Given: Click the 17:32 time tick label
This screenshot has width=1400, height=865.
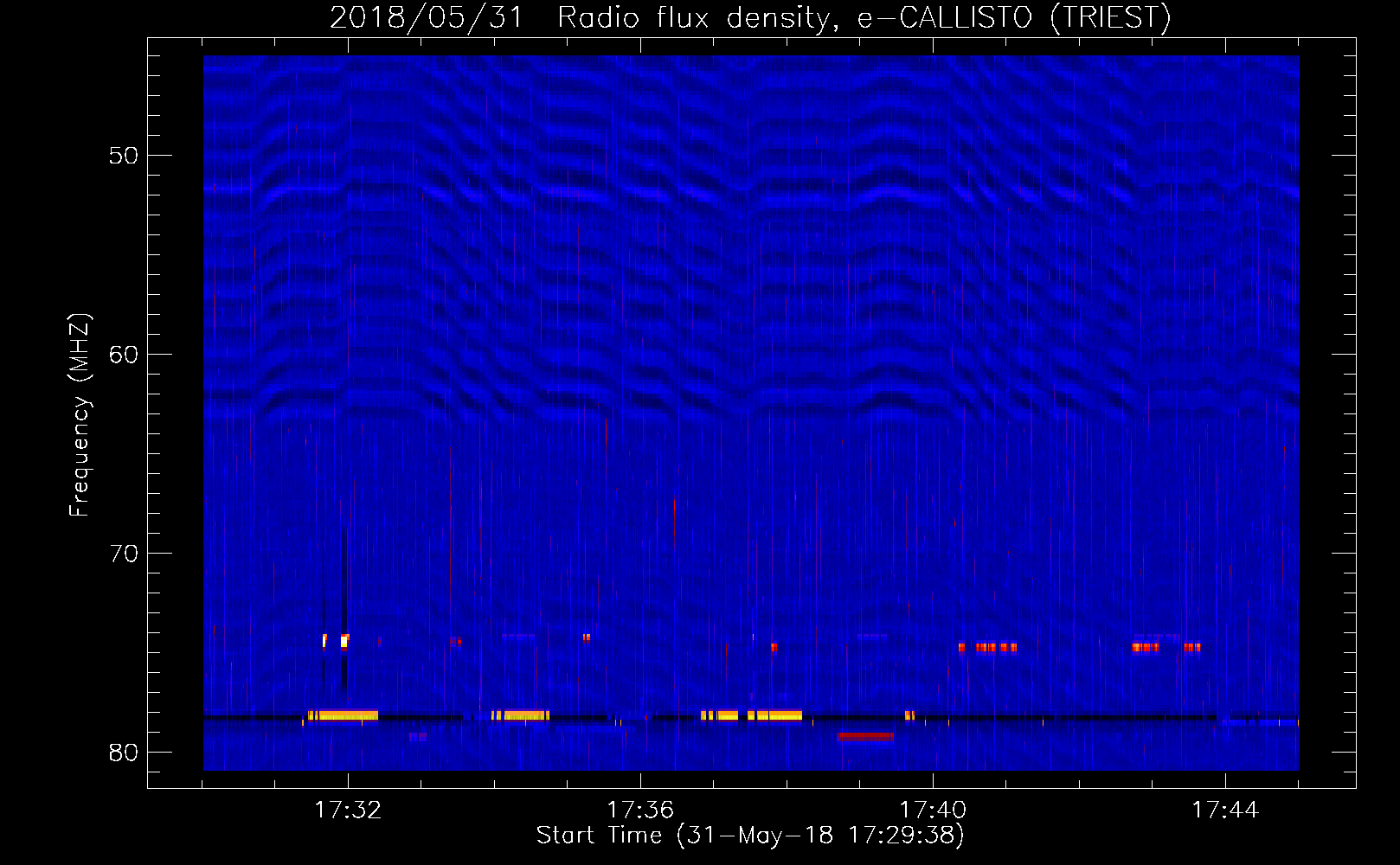Looking at the screenshot, I should tap(348, 811).
